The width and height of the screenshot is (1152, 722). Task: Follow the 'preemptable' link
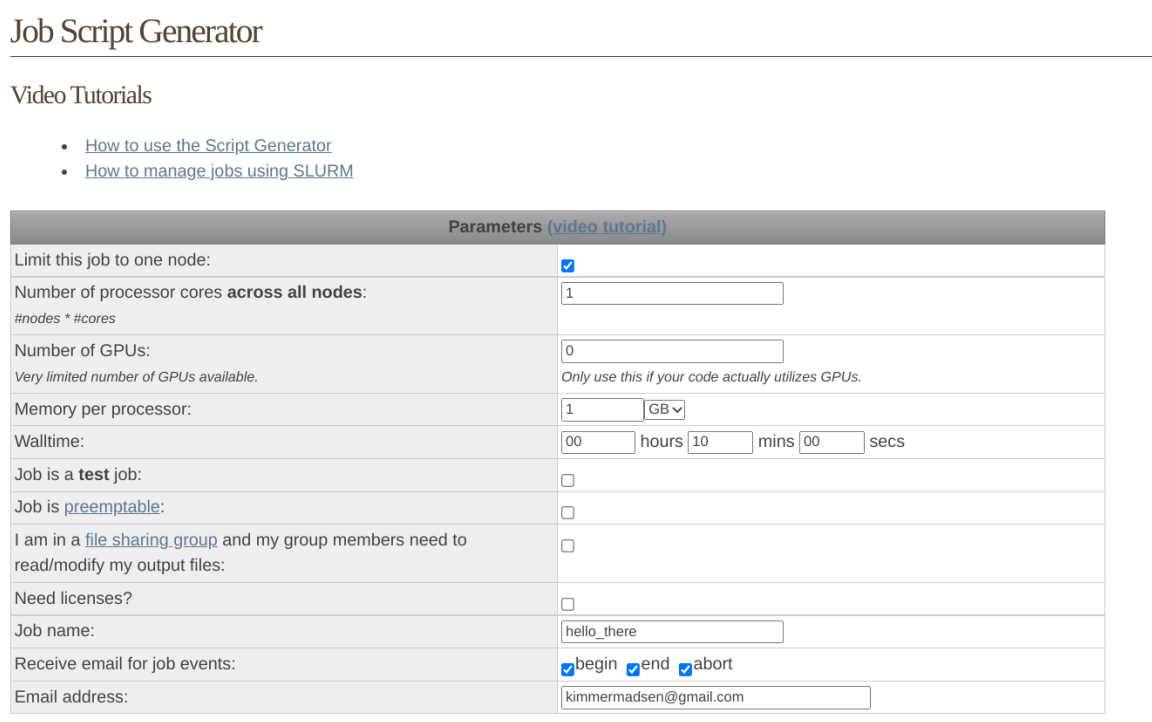(112, 507)
